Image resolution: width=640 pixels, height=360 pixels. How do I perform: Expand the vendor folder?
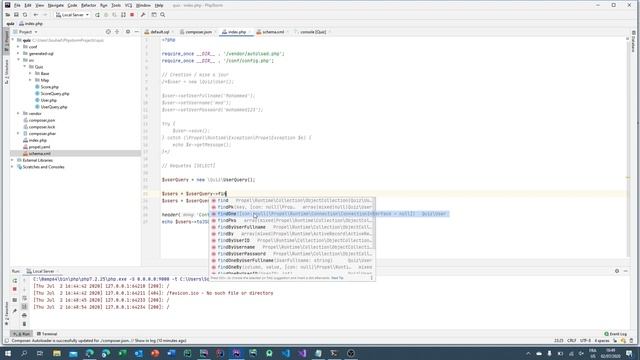18,113
